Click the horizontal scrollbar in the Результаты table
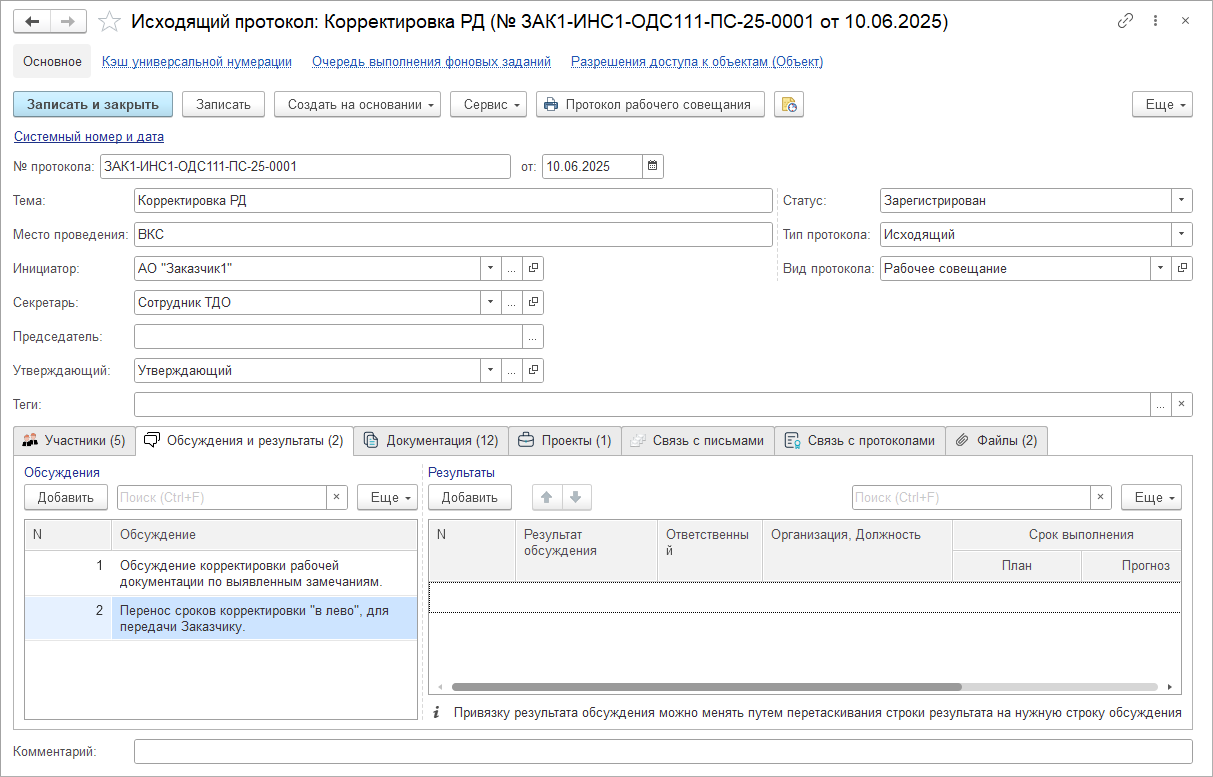 coord(705,687)
